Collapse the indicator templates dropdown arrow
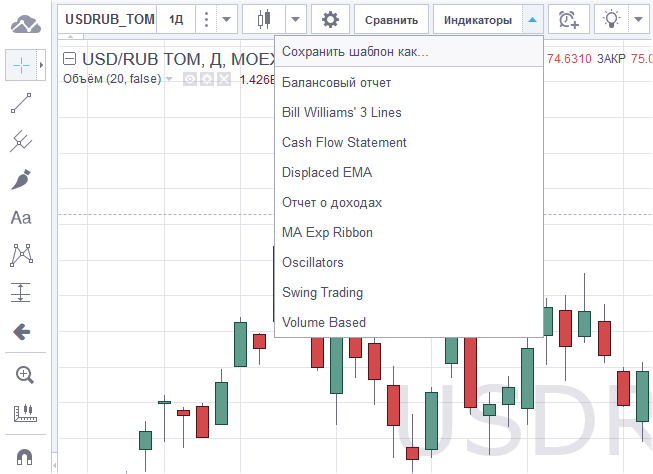Viewport: 653px width, 474px height. coord(532,19)
